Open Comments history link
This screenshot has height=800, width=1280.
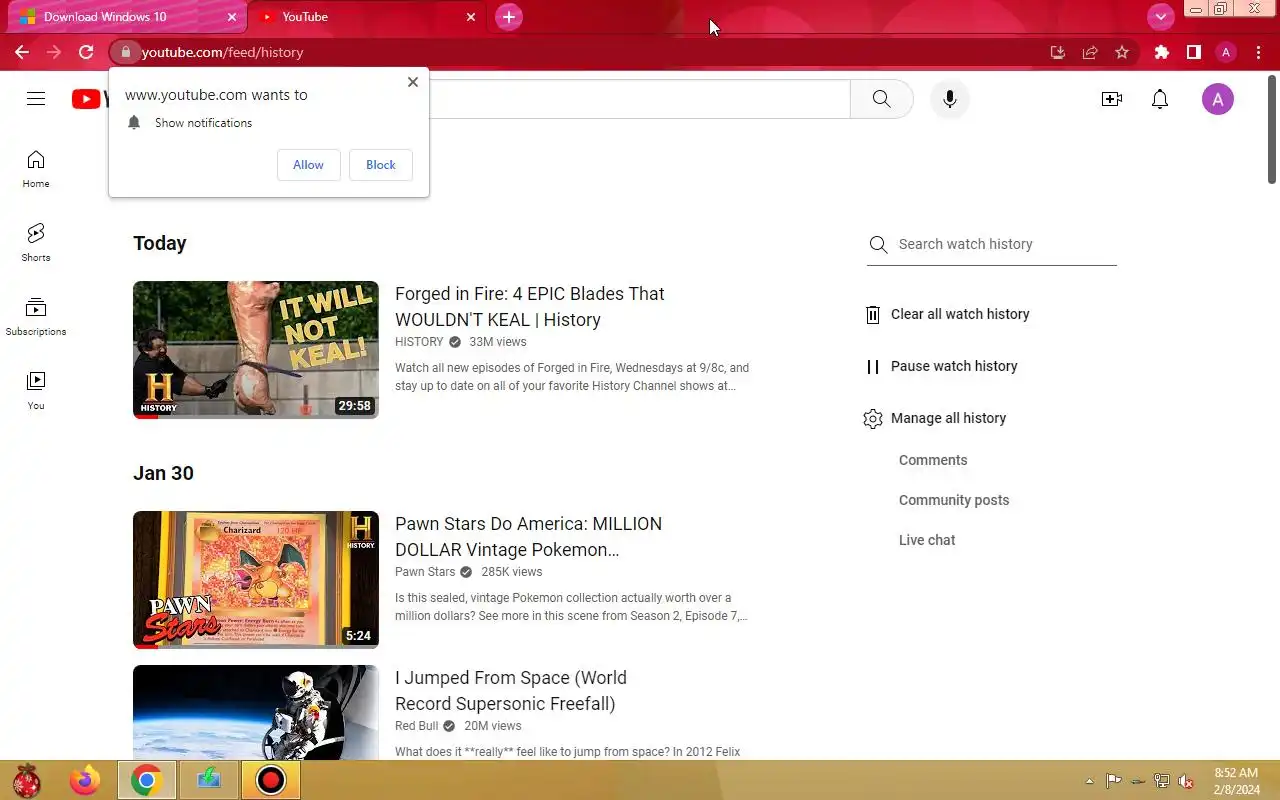tap(933, 460)
